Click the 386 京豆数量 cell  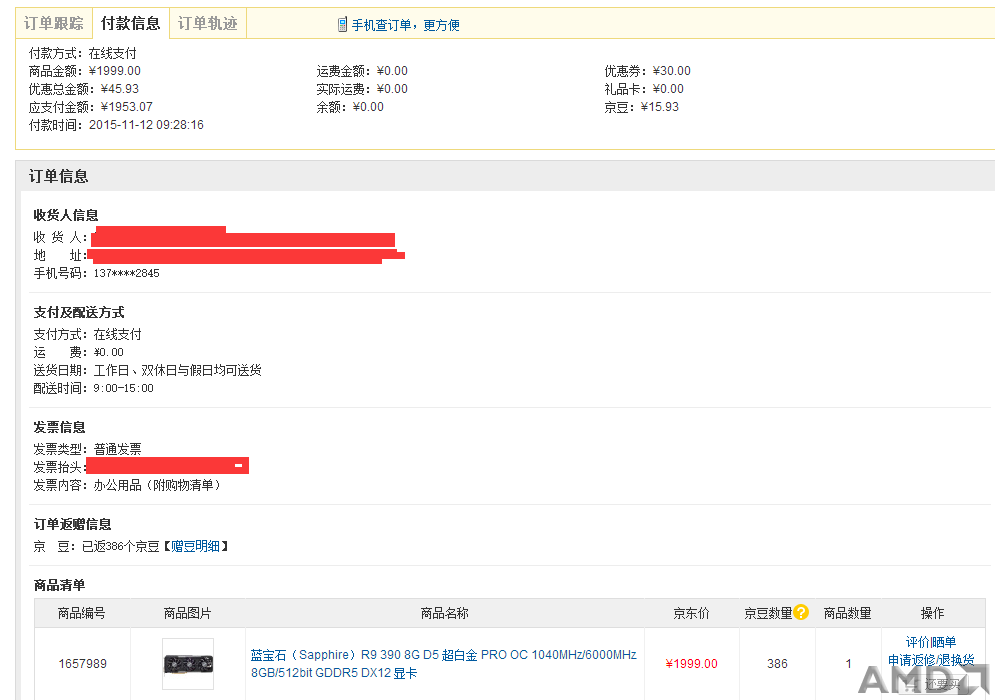pos(777,663)
